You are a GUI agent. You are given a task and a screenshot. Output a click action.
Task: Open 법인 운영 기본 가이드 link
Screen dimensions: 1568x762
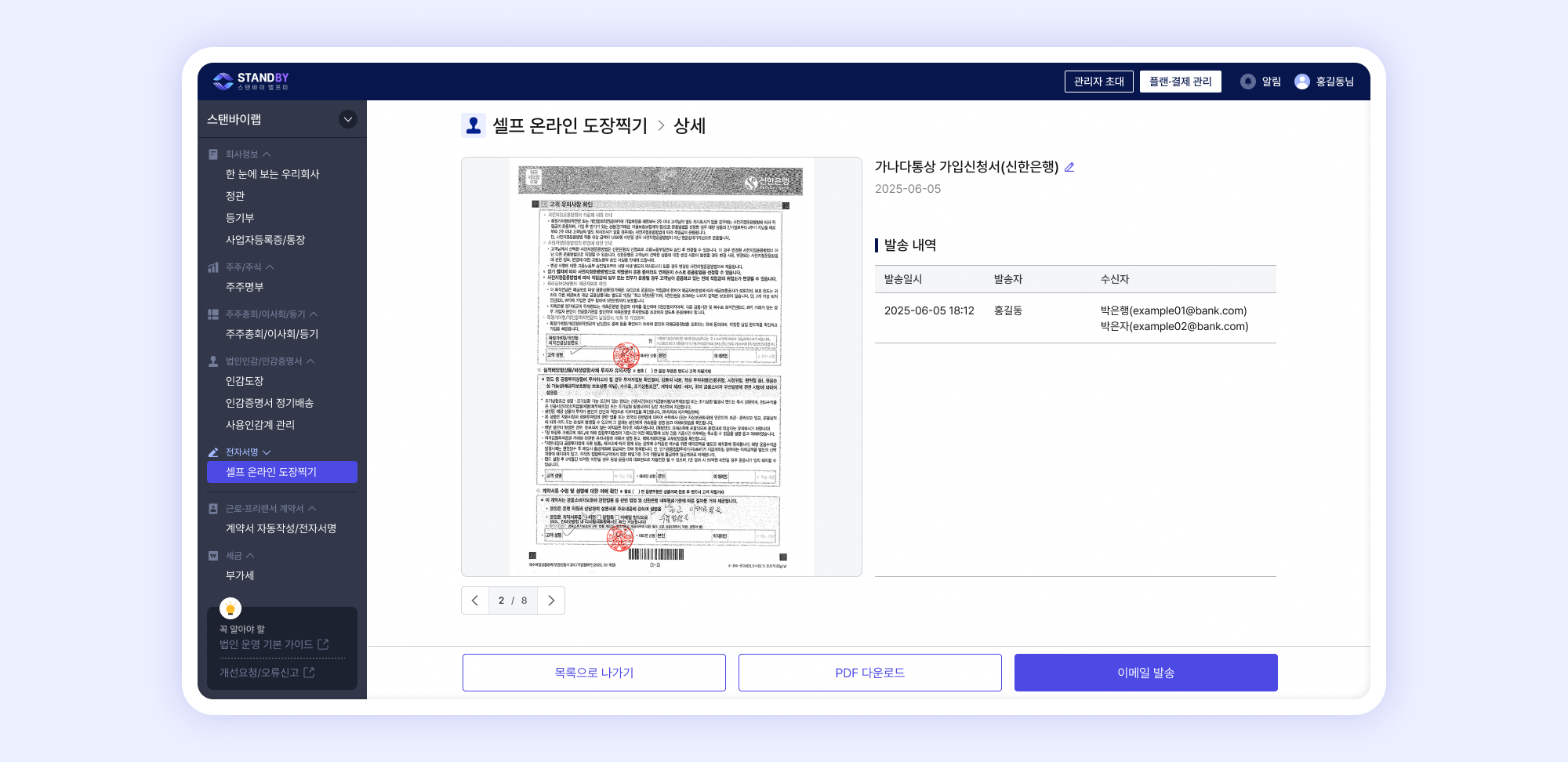click(266, 644)
